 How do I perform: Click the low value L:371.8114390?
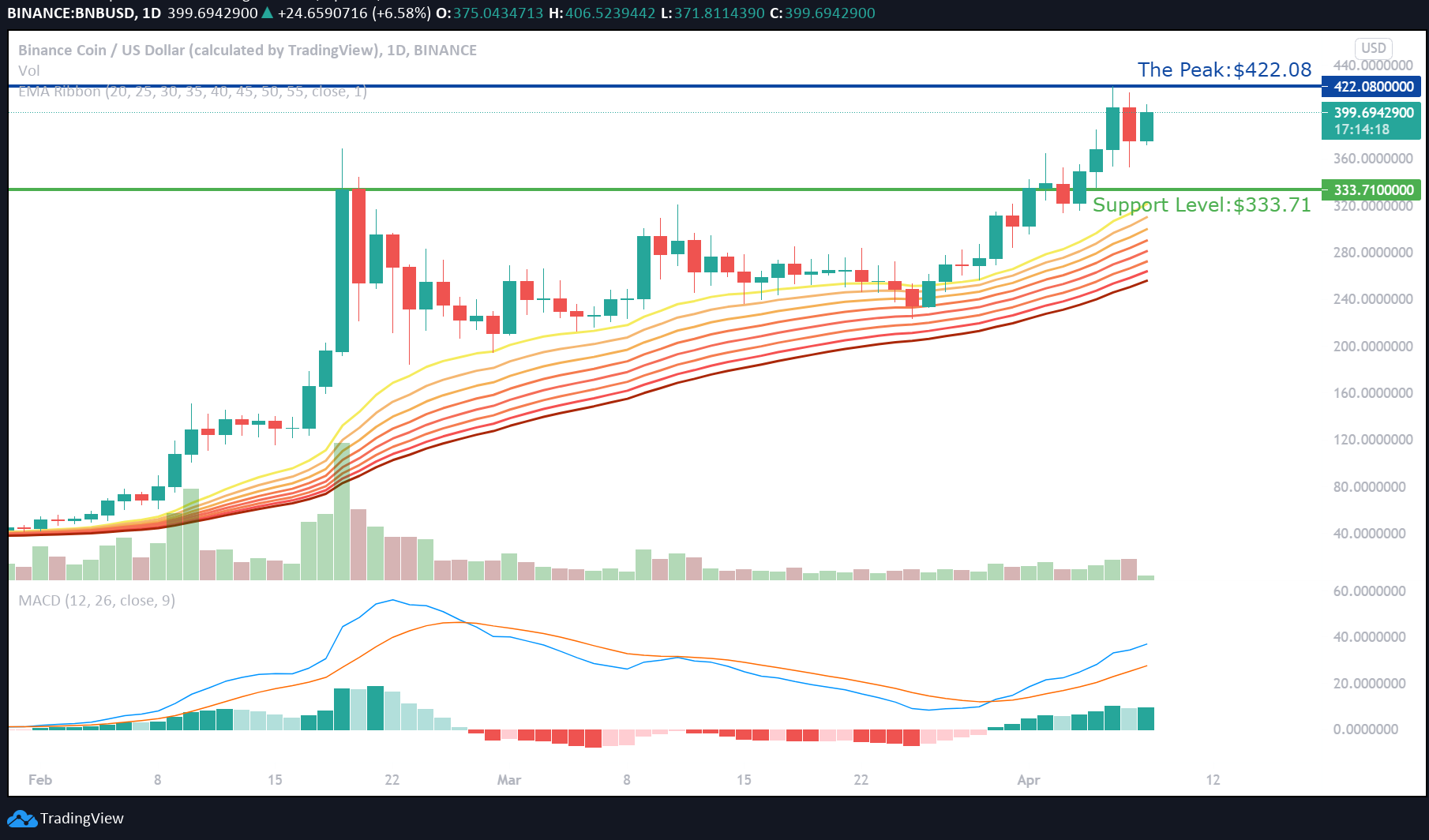point(713,13)
